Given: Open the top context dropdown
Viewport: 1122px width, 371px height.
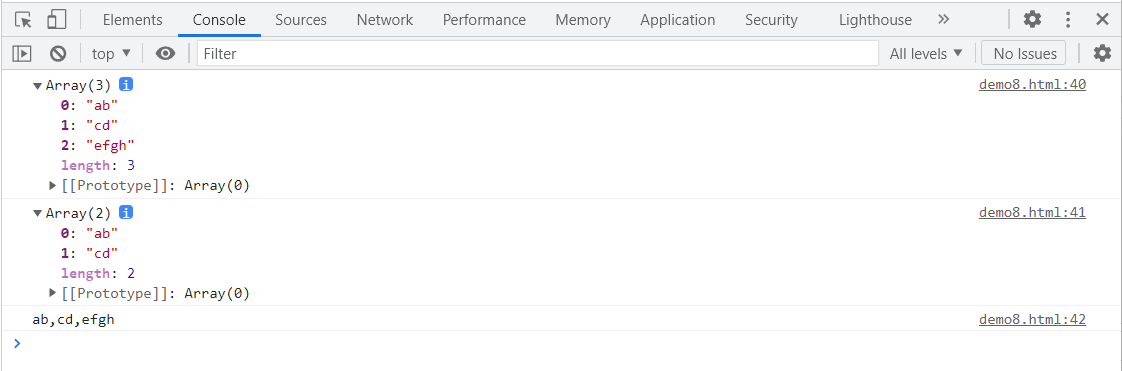Looking at the screenshot, I should click(x=111, y=53).
